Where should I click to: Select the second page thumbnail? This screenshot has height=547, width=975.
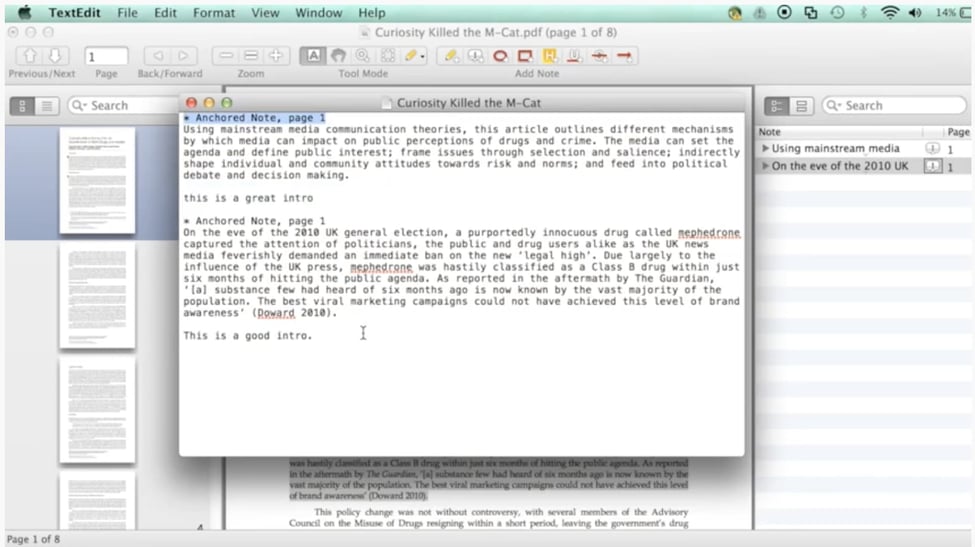pos(97,295)
